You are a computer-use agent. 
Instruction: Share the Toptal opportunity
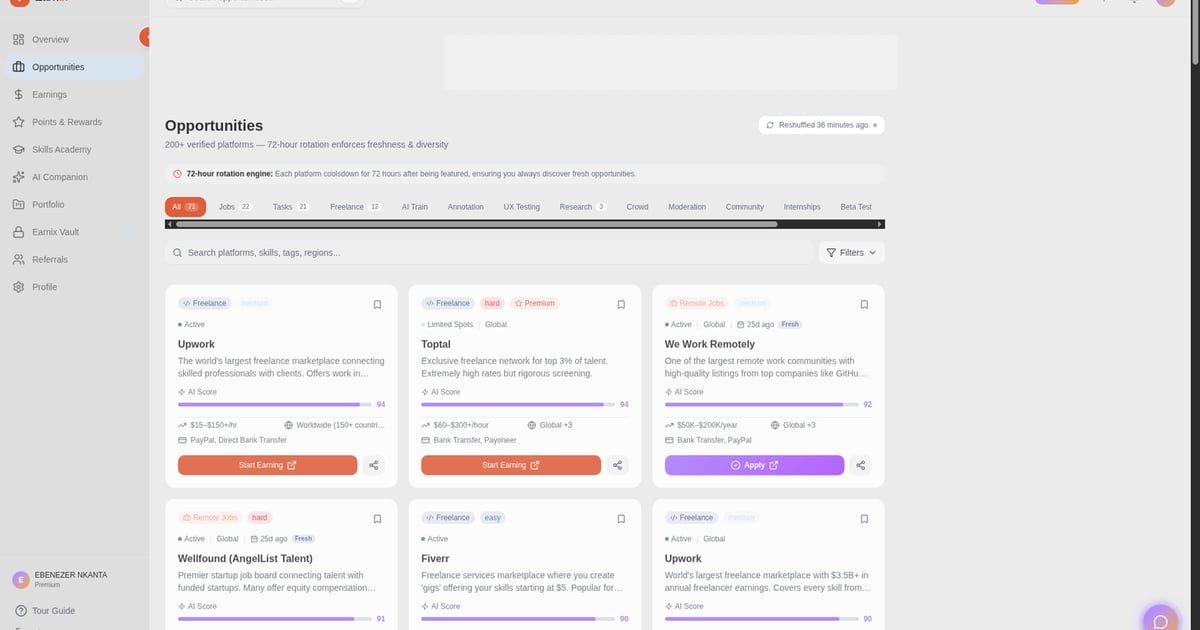(x=617, y=465)
